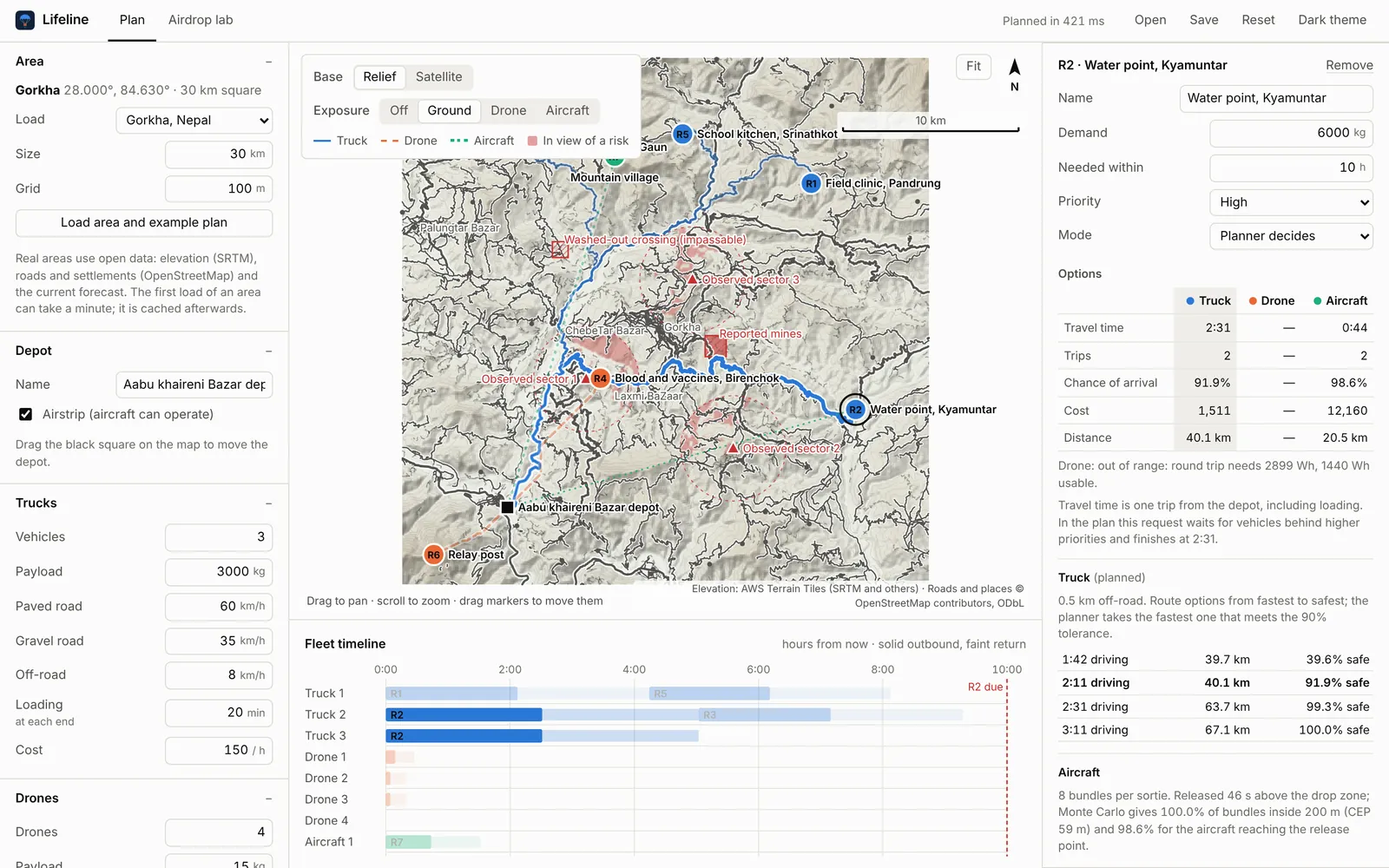Click the Demand input field
This screenshot has width=1389, height=868.
1291,133
